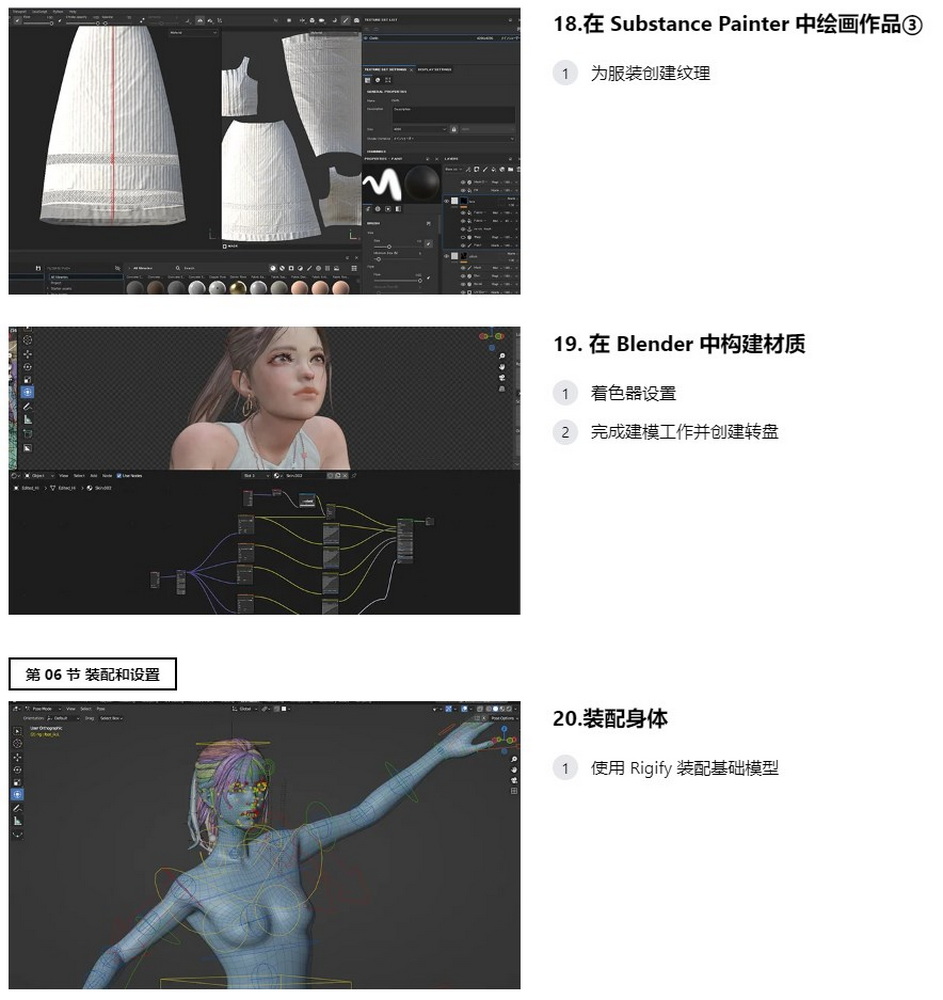This screenshot has width=943, height=1000.
Task: Switch to Display Settings tab in Substance Painter
Action: (x=435, y=70)
